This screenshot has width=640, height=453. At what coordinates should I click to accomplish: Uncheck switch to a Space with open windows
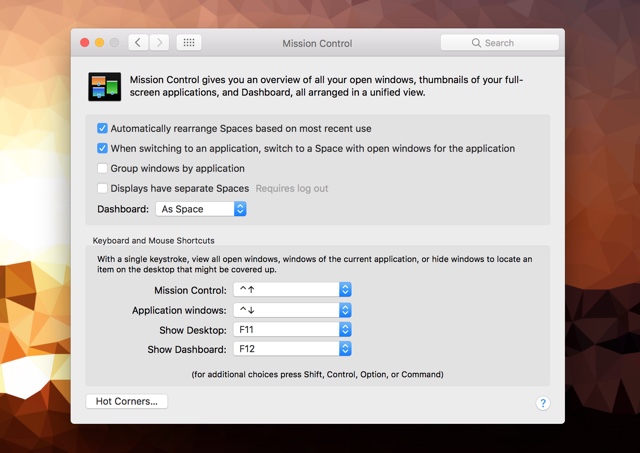(x=102, y=148)
